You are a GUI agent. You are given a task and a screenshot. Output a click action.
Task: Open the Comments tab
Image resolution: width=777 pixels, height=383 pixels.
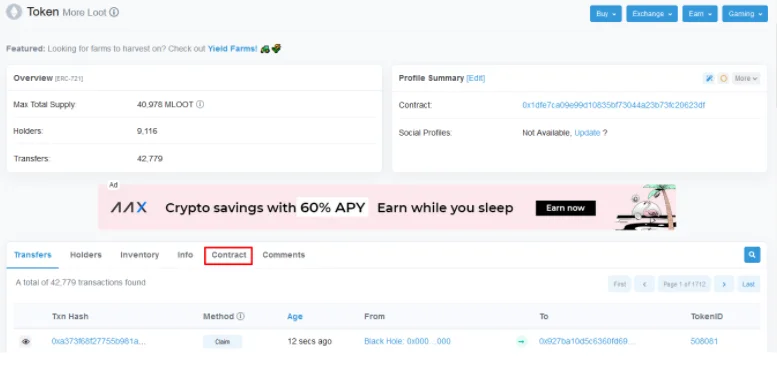(283, 255)
